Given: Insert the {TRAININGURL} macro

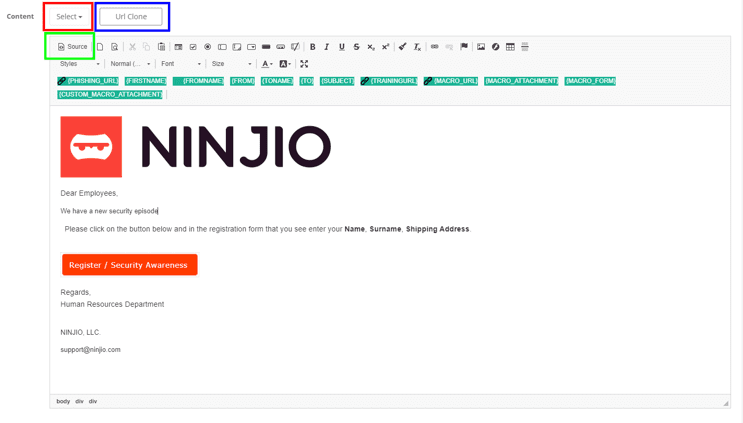Looking at the screenshot, I should [389, 81].
